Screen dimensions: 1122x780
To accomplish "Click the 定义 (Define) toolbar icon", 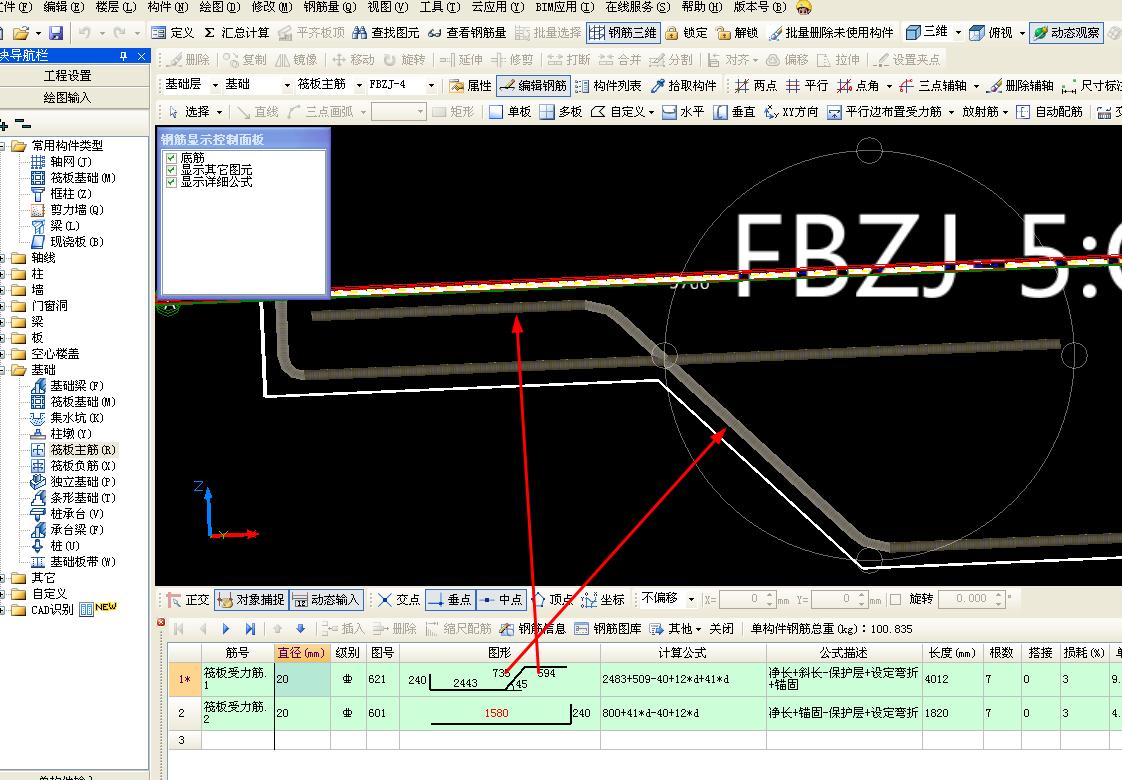I will point(172,33).
